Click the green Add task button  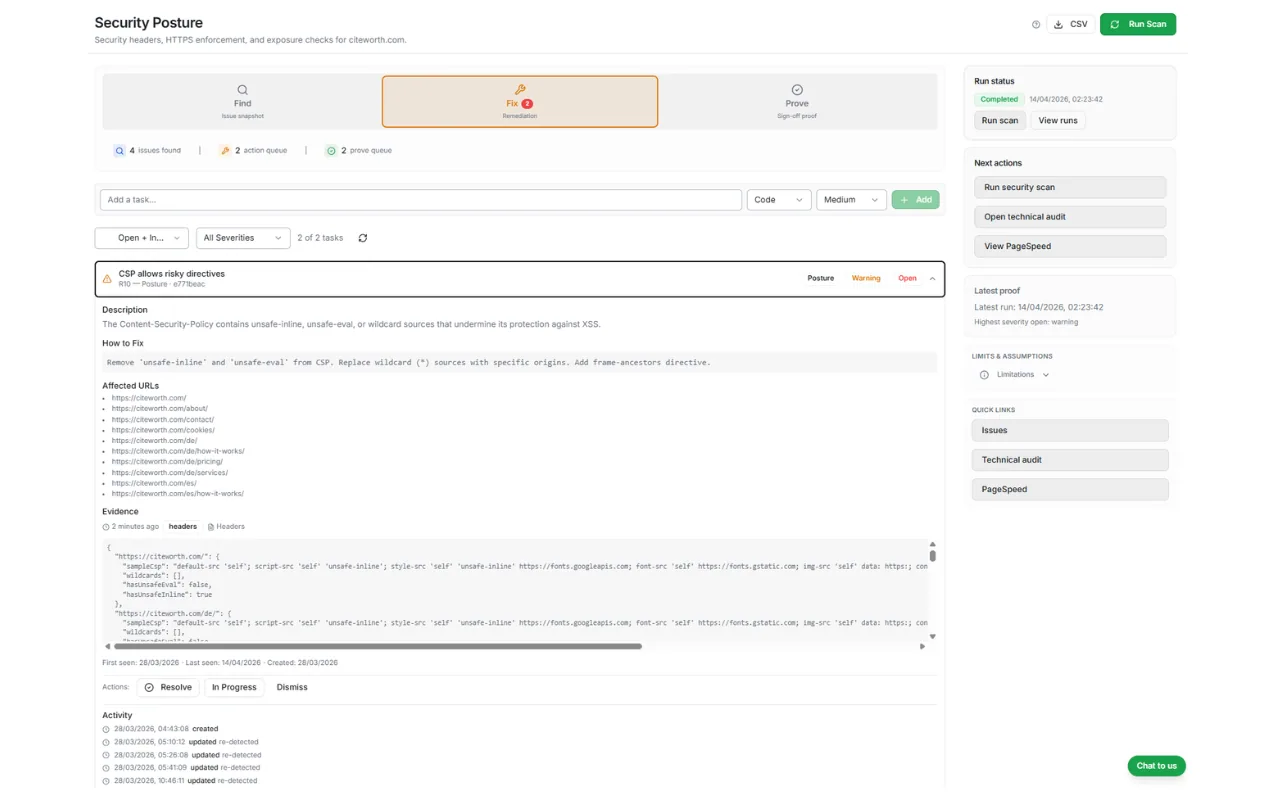pyautogui.click(x=916, y=200)
